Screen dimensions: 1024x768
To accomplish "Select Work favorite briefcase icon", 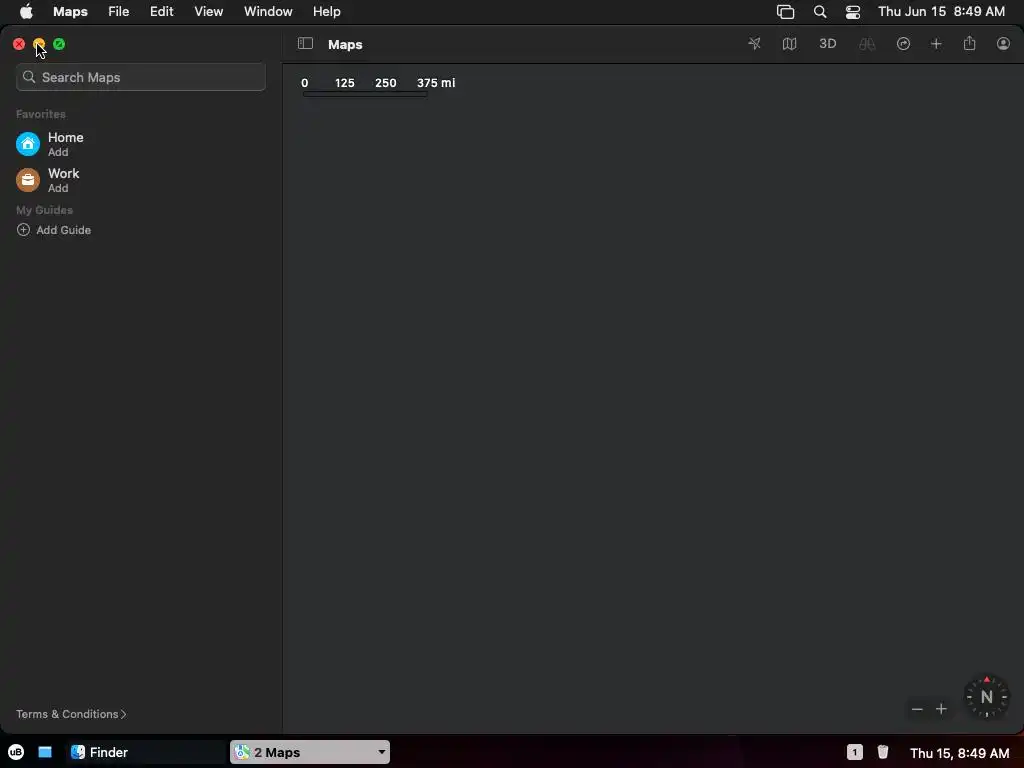I will coord(28,180).
